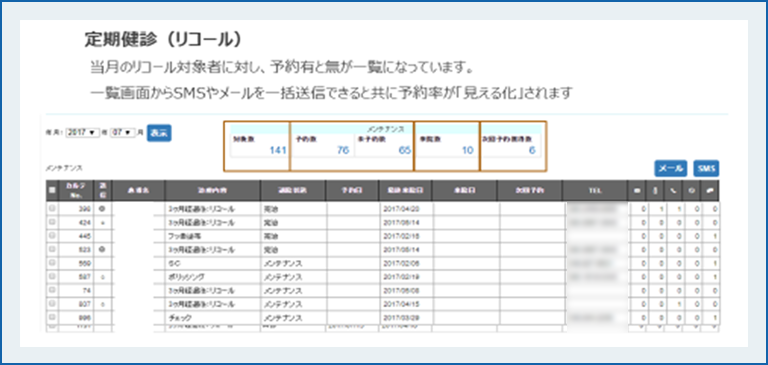
Task: Click the status icon in row 396
Action: pyautogui.click(x=102, y=208)
